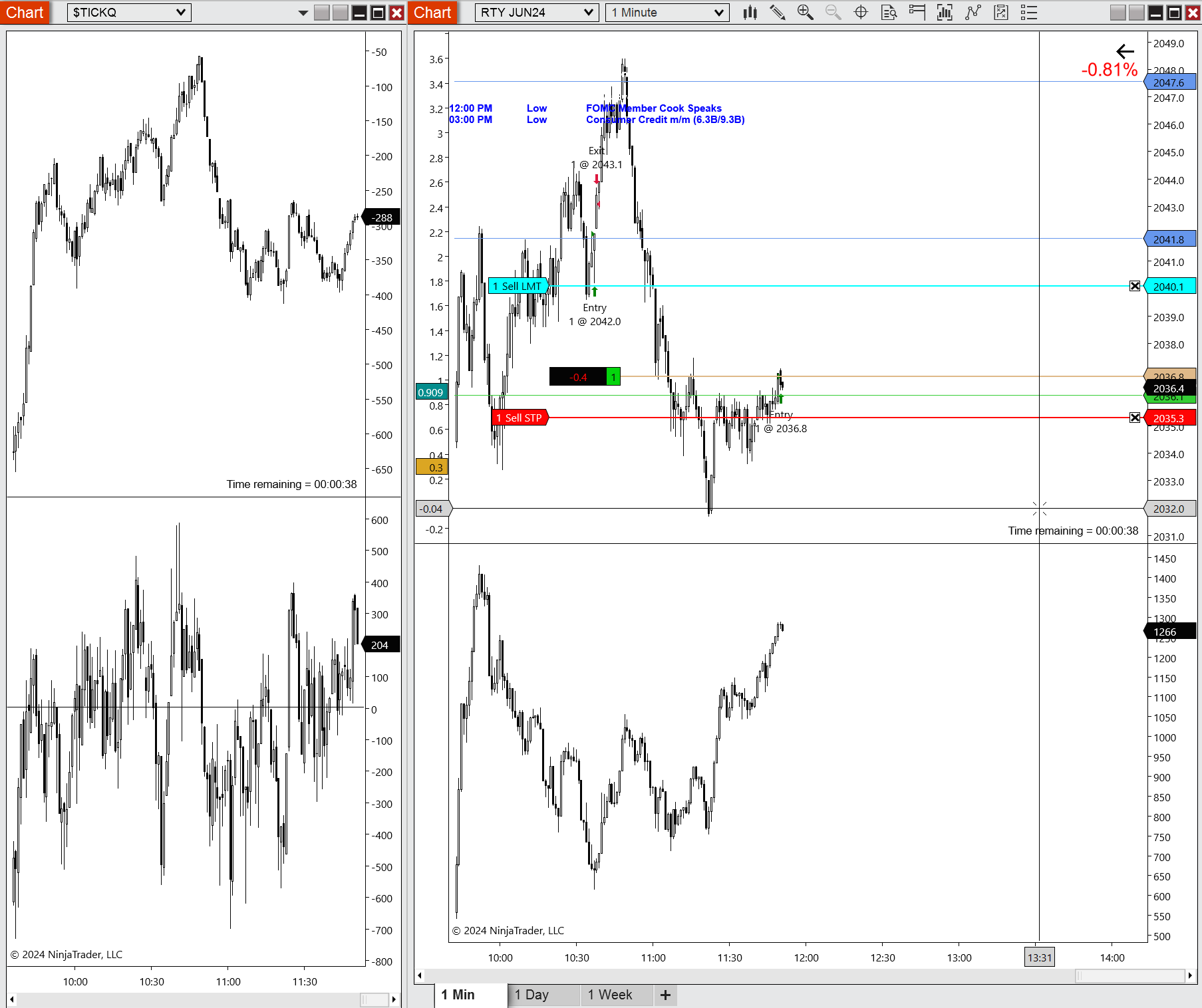
Task: Click the 12:00 PM event time
Action: pyautogui.click(x=471, y=108)
